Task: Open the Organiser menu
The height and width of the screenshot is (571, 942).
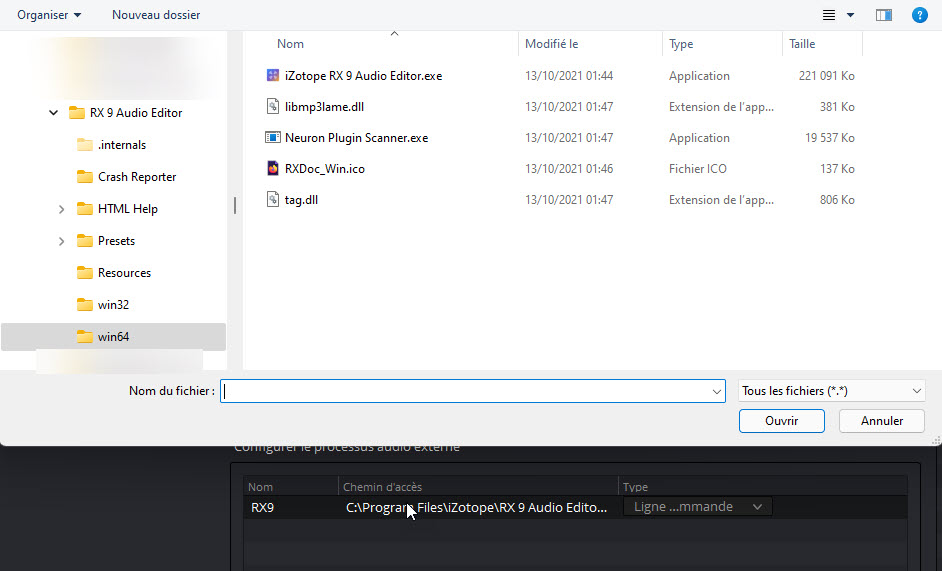Action: (x=49, y=15)
